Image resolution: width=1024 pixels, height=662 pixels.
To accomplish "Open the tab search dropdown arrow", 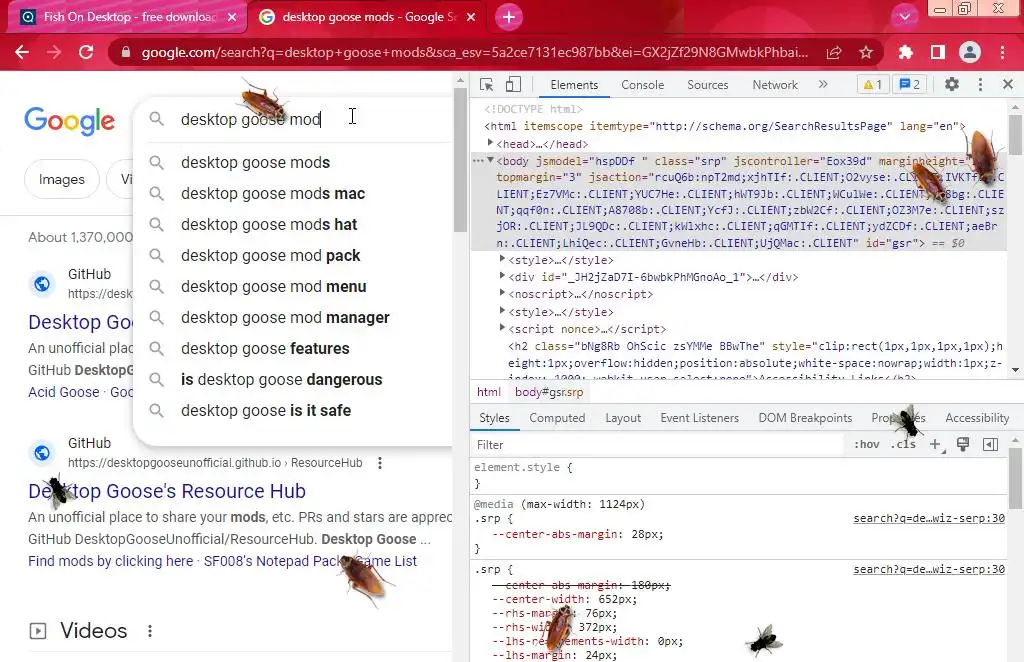I will [904, 17].
